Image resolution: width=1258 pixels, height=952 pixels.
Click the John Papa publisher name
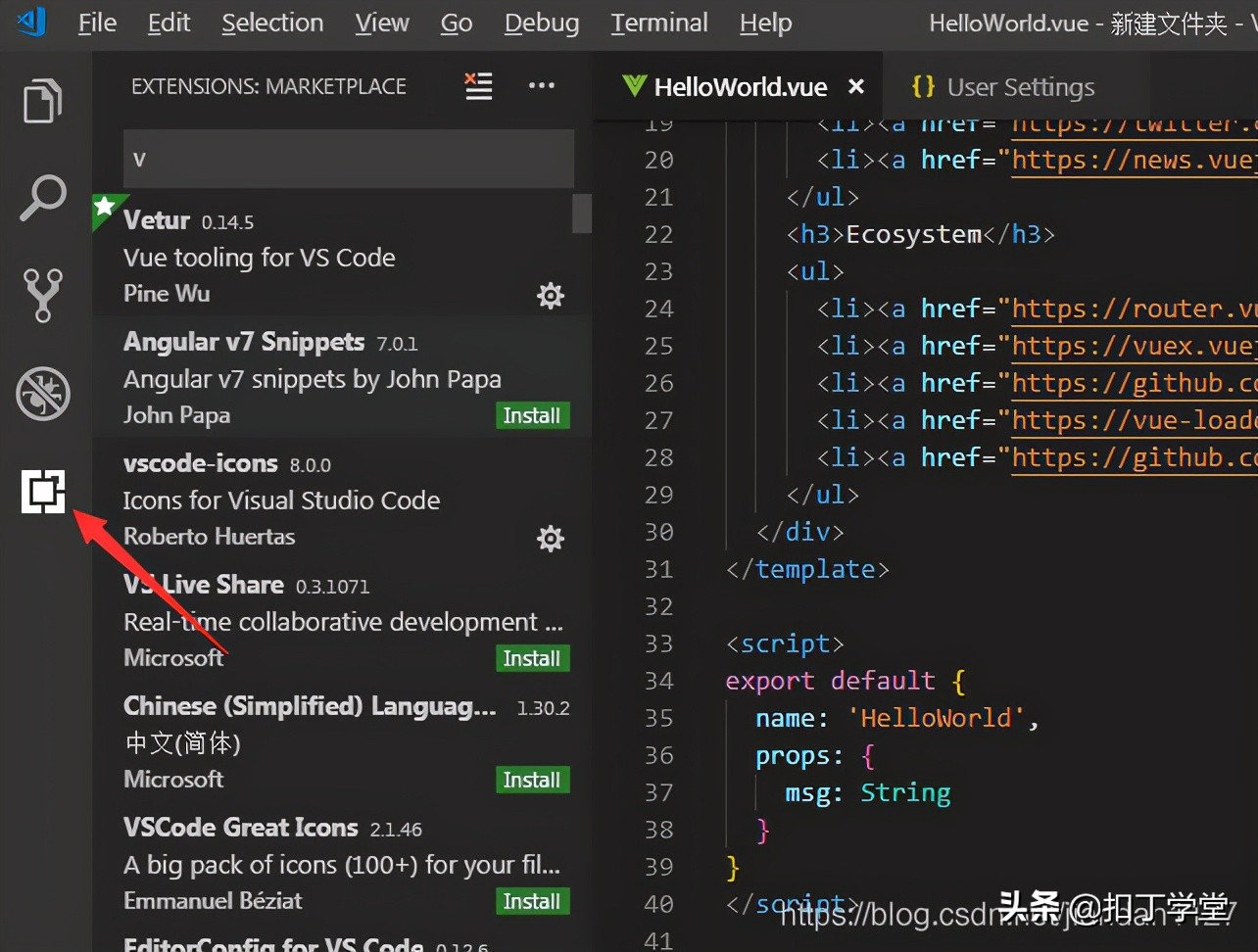[x=176, y=415]
